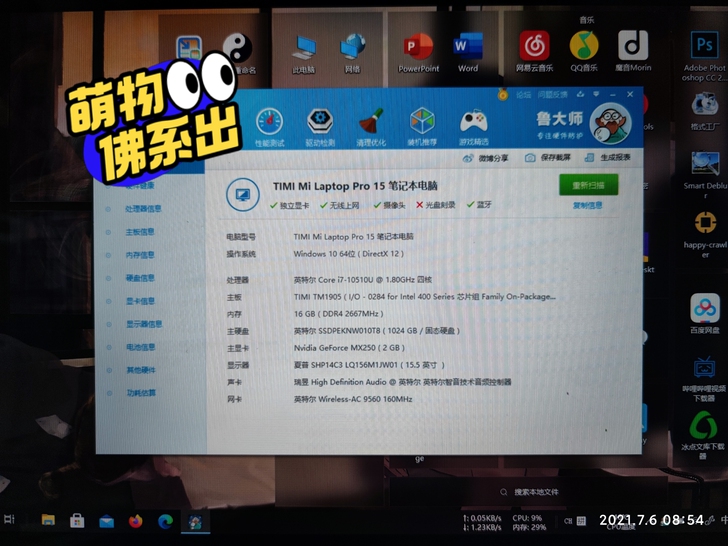Click the display value SHP14C3 LQ156M1JW01

click(369, 365)
